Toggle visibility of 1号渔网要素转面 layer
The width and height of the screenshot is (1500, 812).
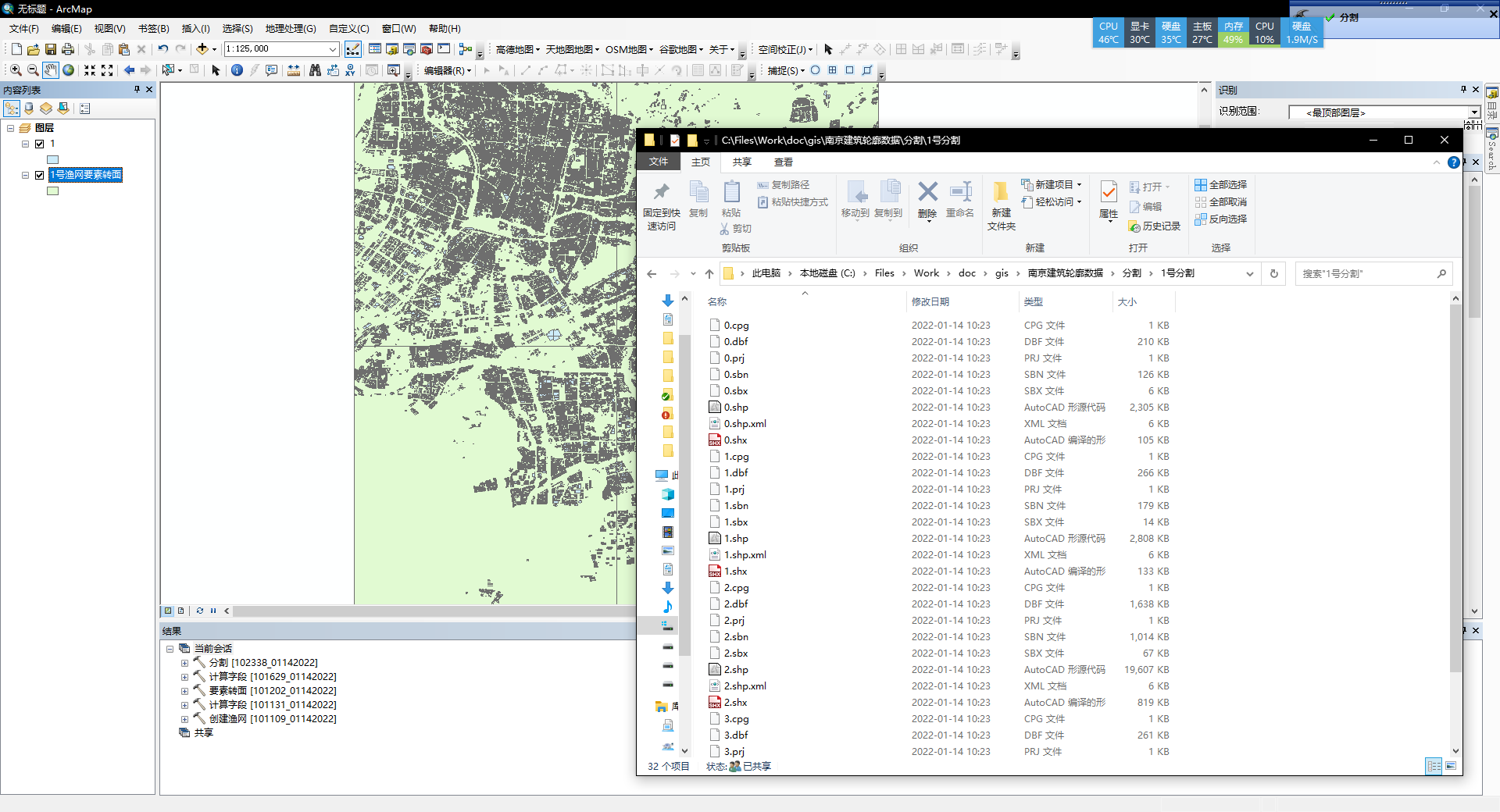coord(40,175)
